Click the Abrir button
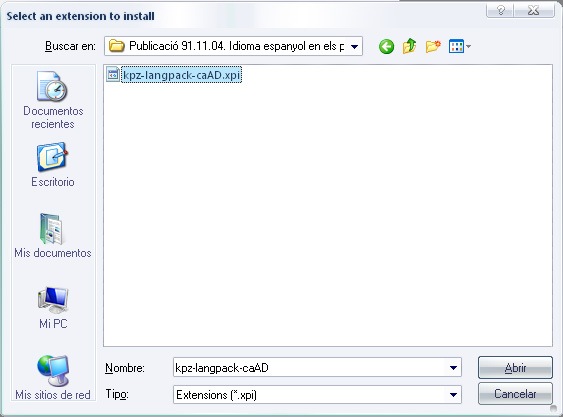563x417 pixels. 515,367
